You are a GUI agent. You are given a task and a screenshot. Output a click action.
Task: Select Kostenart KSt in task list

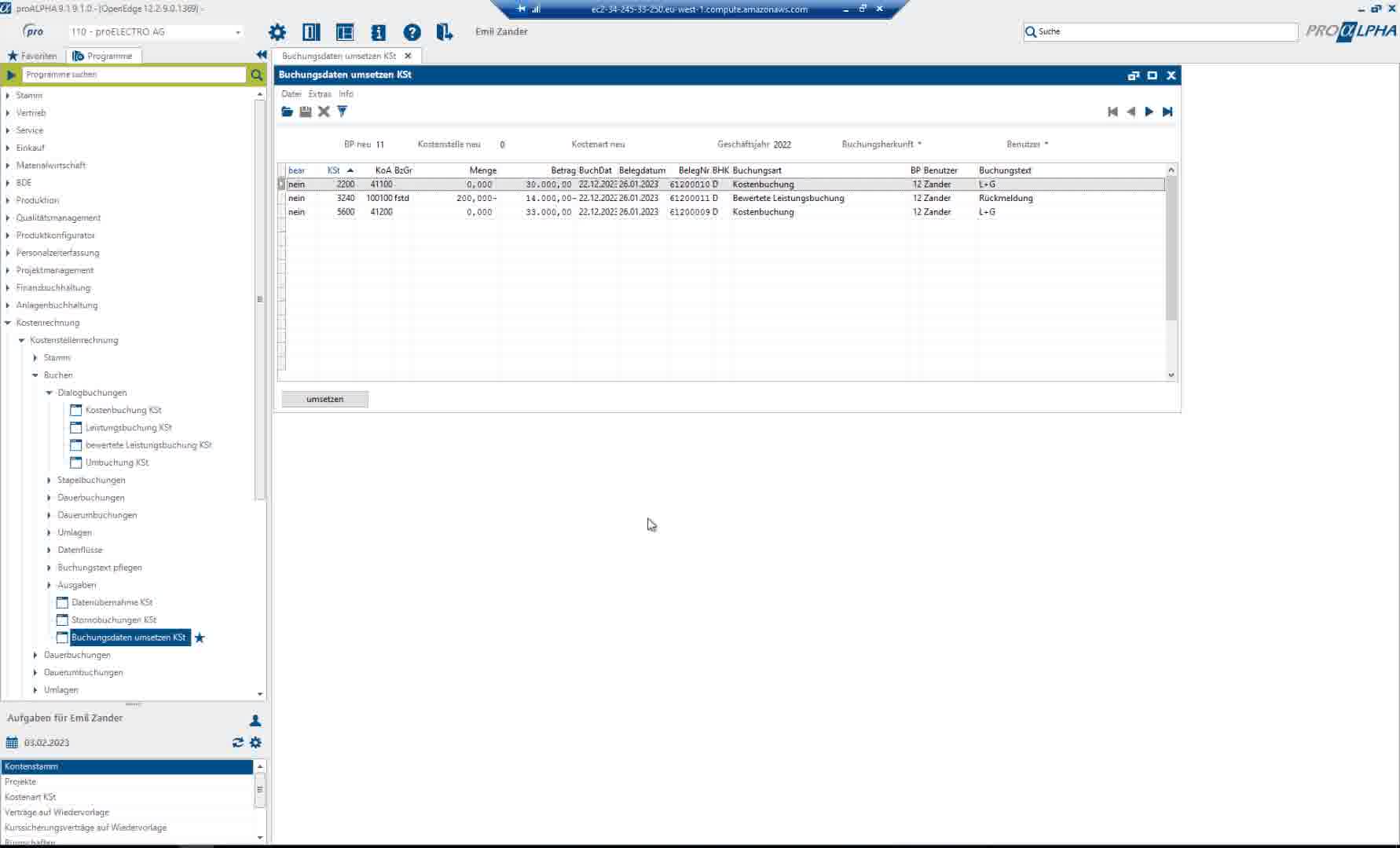click(x=127, y=797)
